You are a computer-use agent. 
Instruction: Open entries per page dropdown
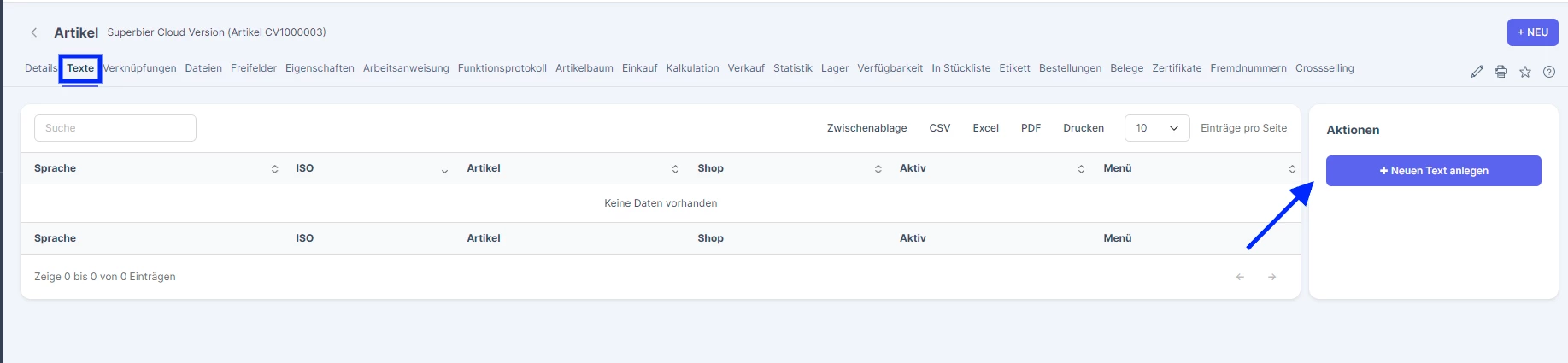(x=1157, y=128)
